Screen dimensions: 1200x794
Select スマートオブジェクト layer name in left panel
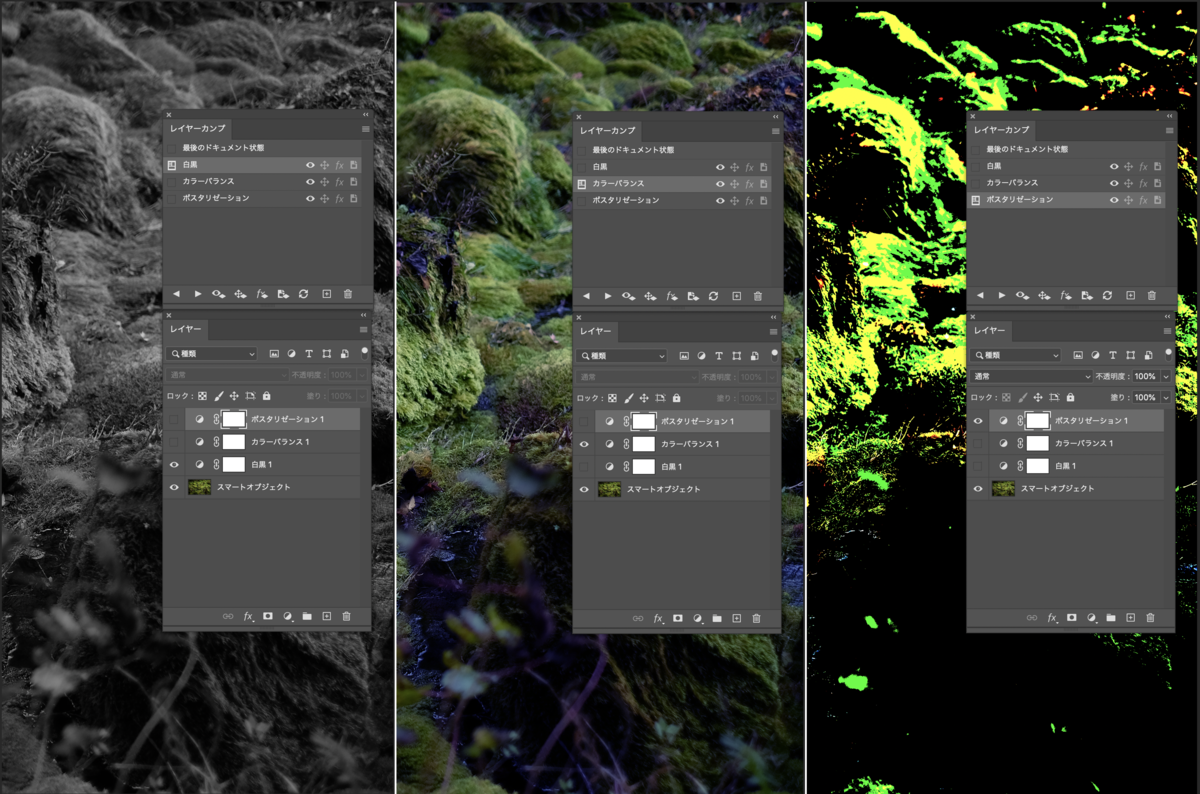(x=254, y=487)
